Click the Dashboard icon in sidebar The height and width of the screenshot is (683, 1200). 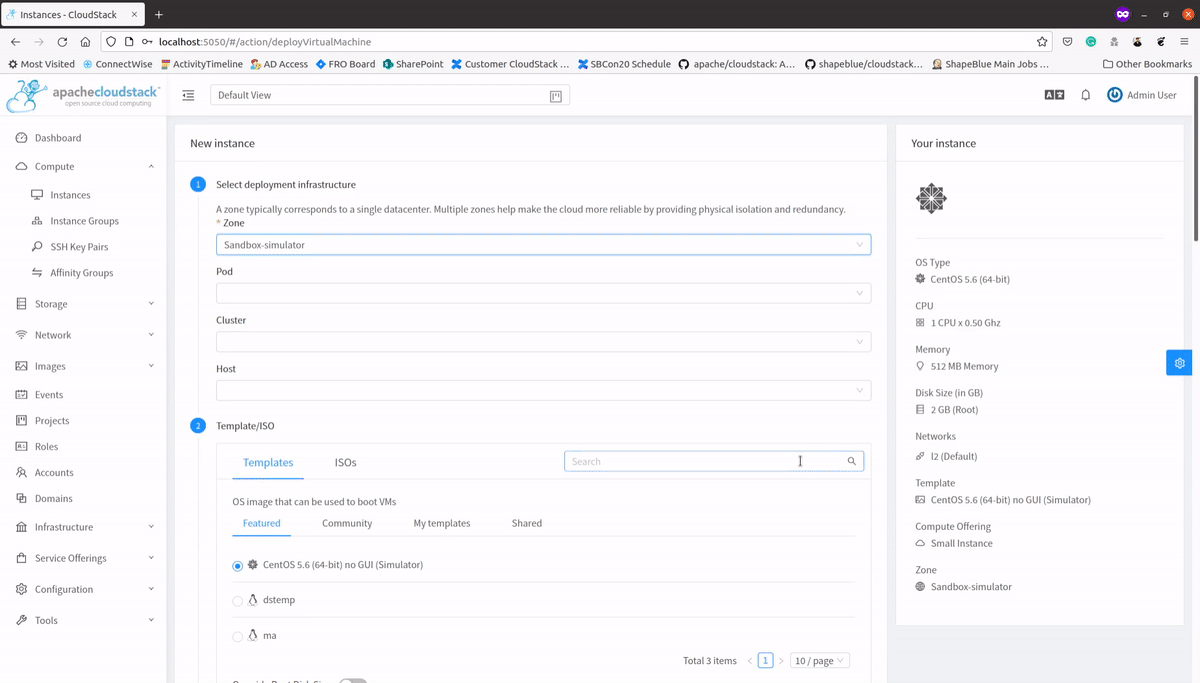point(22,138)
